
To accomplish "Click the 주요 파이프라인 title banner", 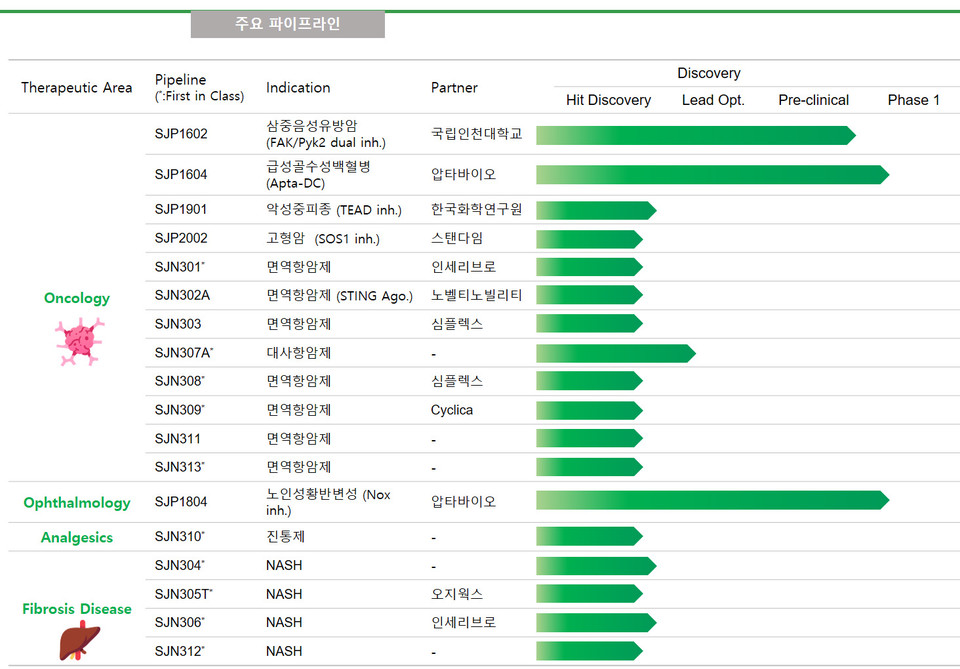I will coord(287,24).
